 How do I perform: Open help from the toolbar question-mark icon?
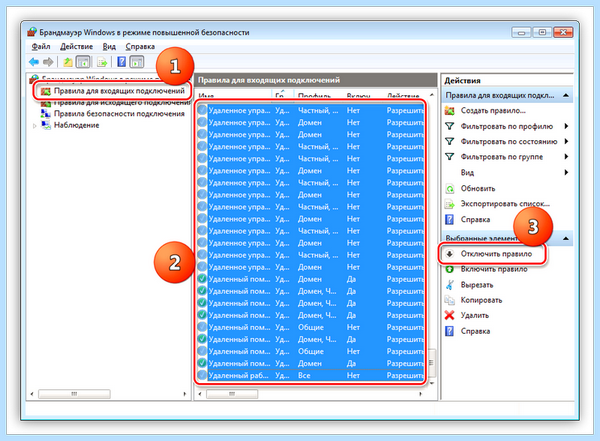coord(121,62)
